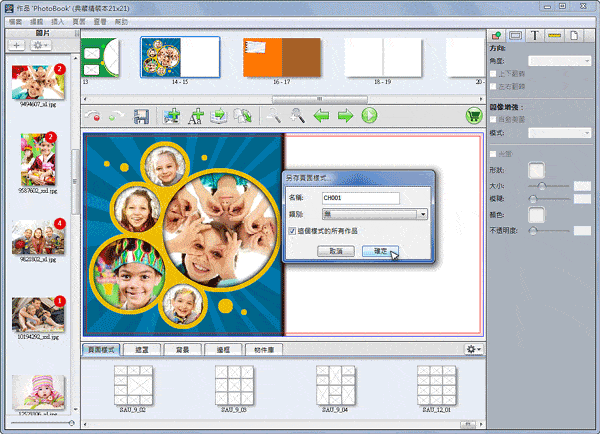Viewport: 600px width, 434px height.
Task: Open the green shopping cart order icon
Action: [x=473, y=116]
